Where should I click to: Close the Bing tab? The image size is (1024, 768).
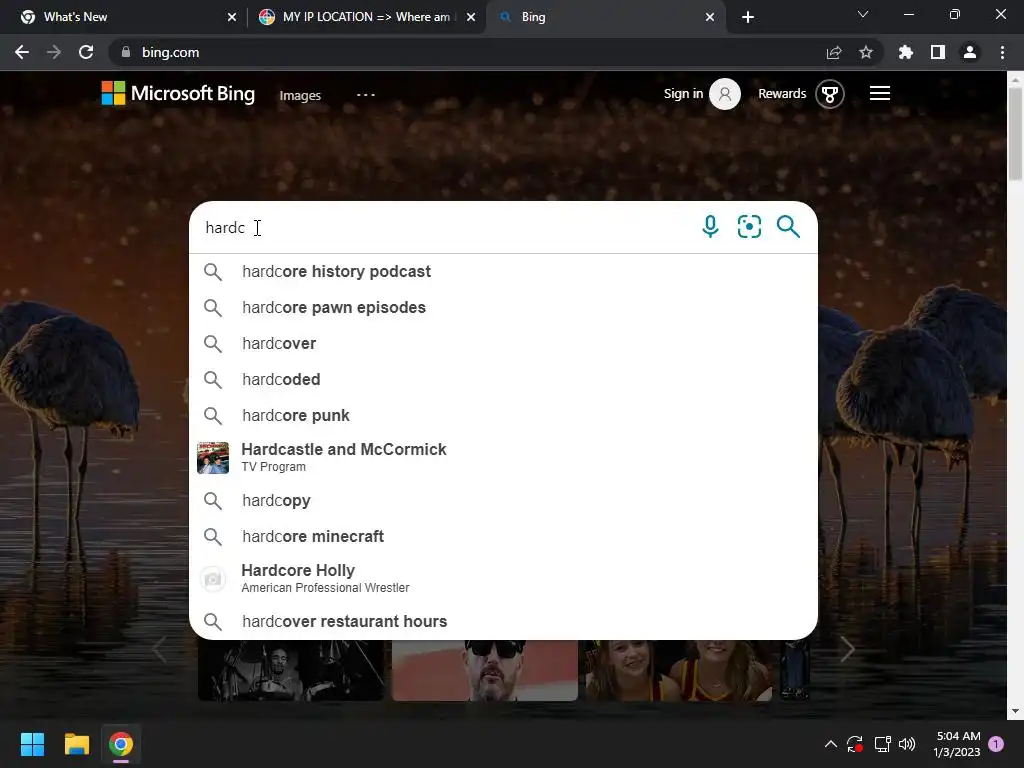coord(710,17)
